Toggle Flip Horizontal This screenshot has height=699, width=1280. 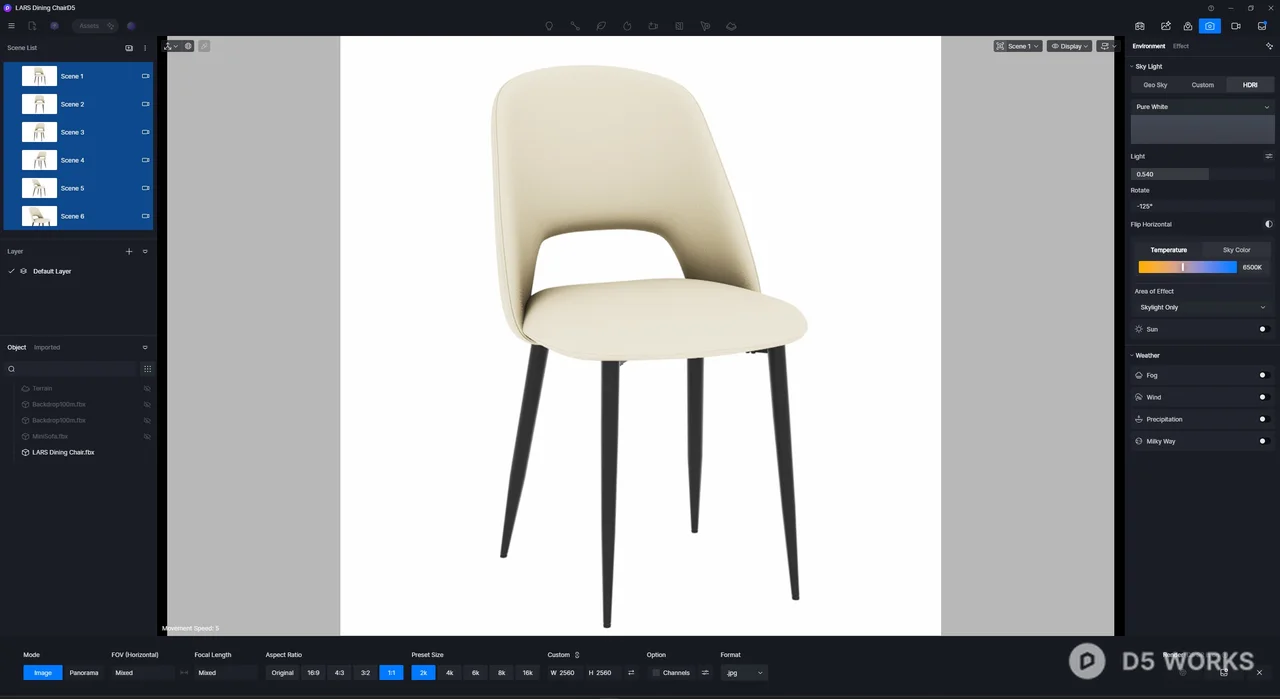(x=1269, y=224)
